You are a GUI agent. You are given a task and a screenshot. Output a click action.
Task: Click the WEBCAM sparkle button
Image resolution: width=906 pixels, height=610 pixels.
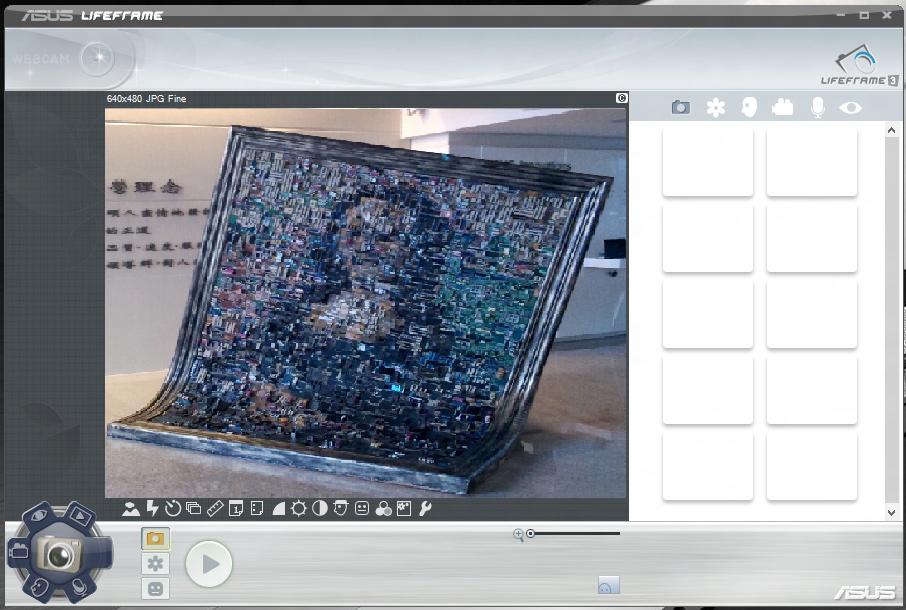(97, 58)
